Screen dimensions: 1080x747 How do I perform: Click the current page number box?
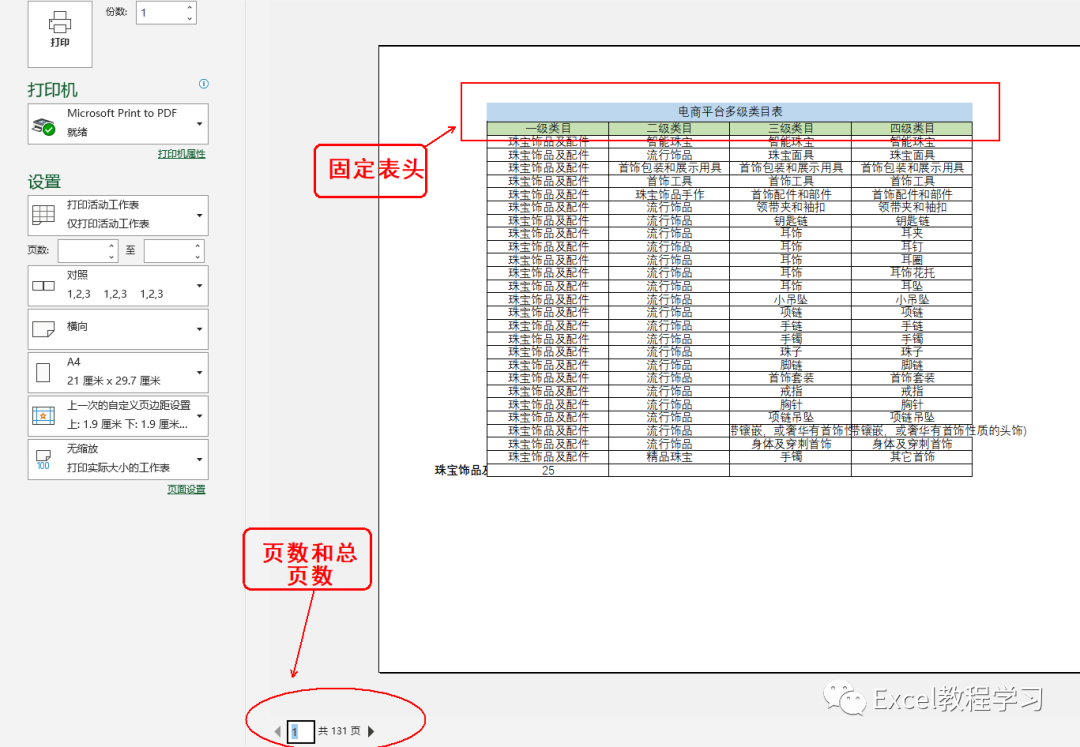coord(300,731)
